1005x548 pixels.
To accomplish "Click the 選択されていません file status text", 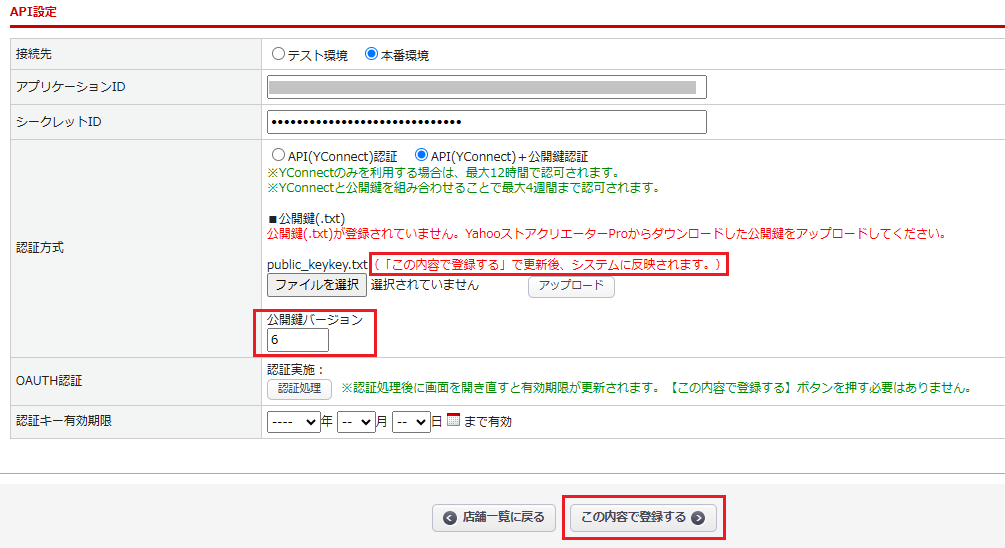I will click(424, 285).
